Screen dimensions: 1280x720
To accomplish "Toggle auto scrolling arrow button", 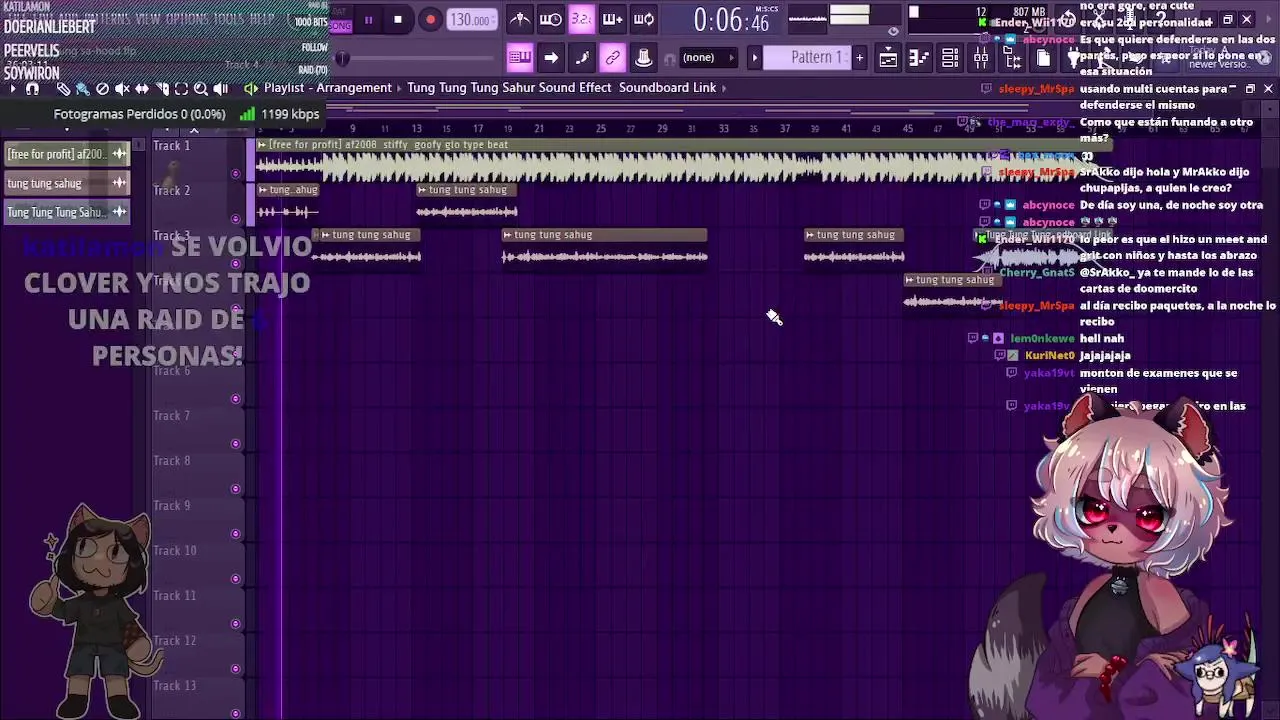I will 550,57.
